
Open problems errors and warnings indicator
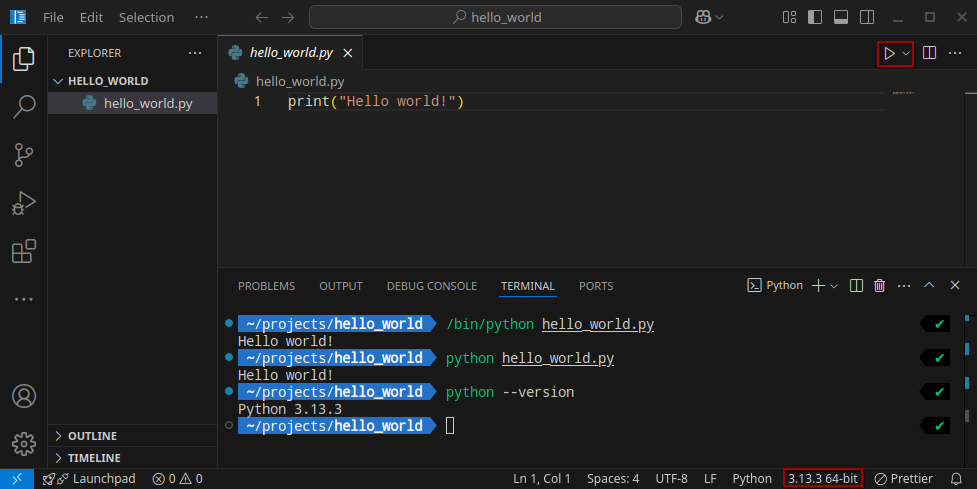pyautogui.click(x=178, y=478)
